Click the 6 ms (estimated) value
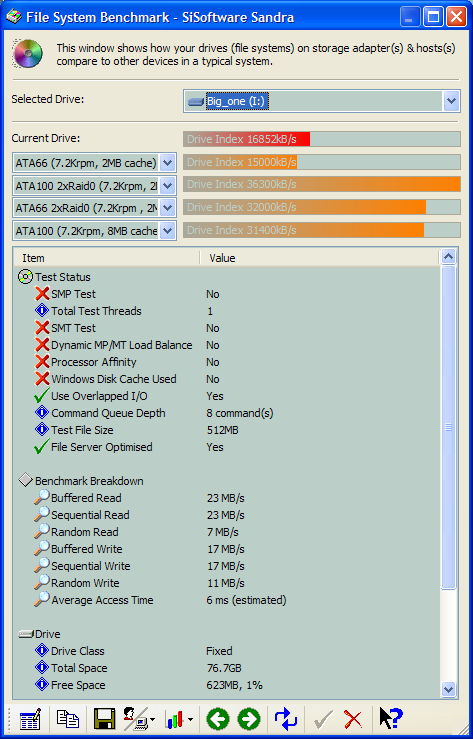The height and width of the screenshot is (739, 473). (x=246, y=600)
